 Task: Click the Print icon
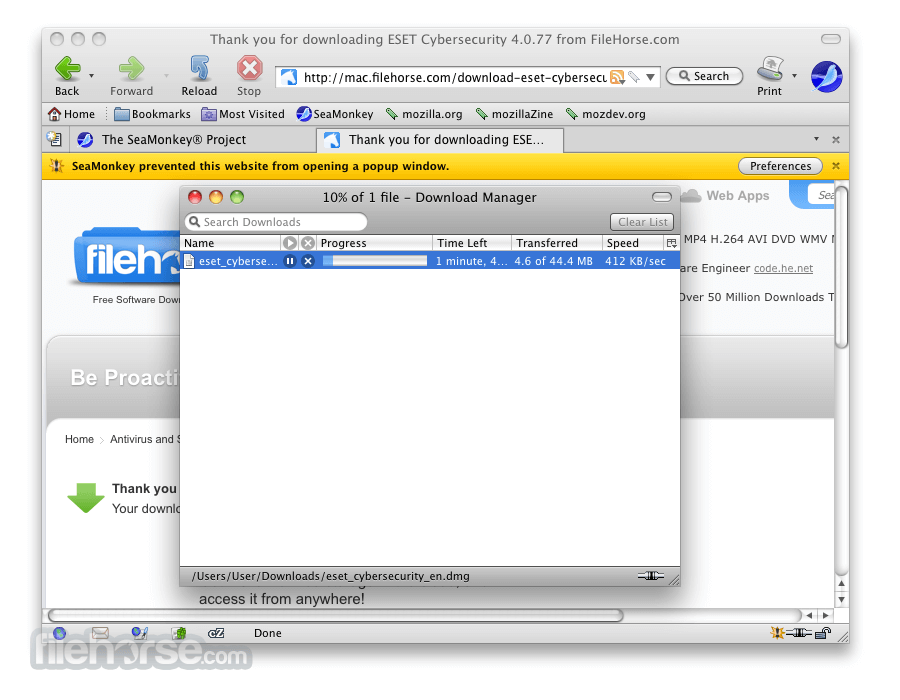pos(770,69)
